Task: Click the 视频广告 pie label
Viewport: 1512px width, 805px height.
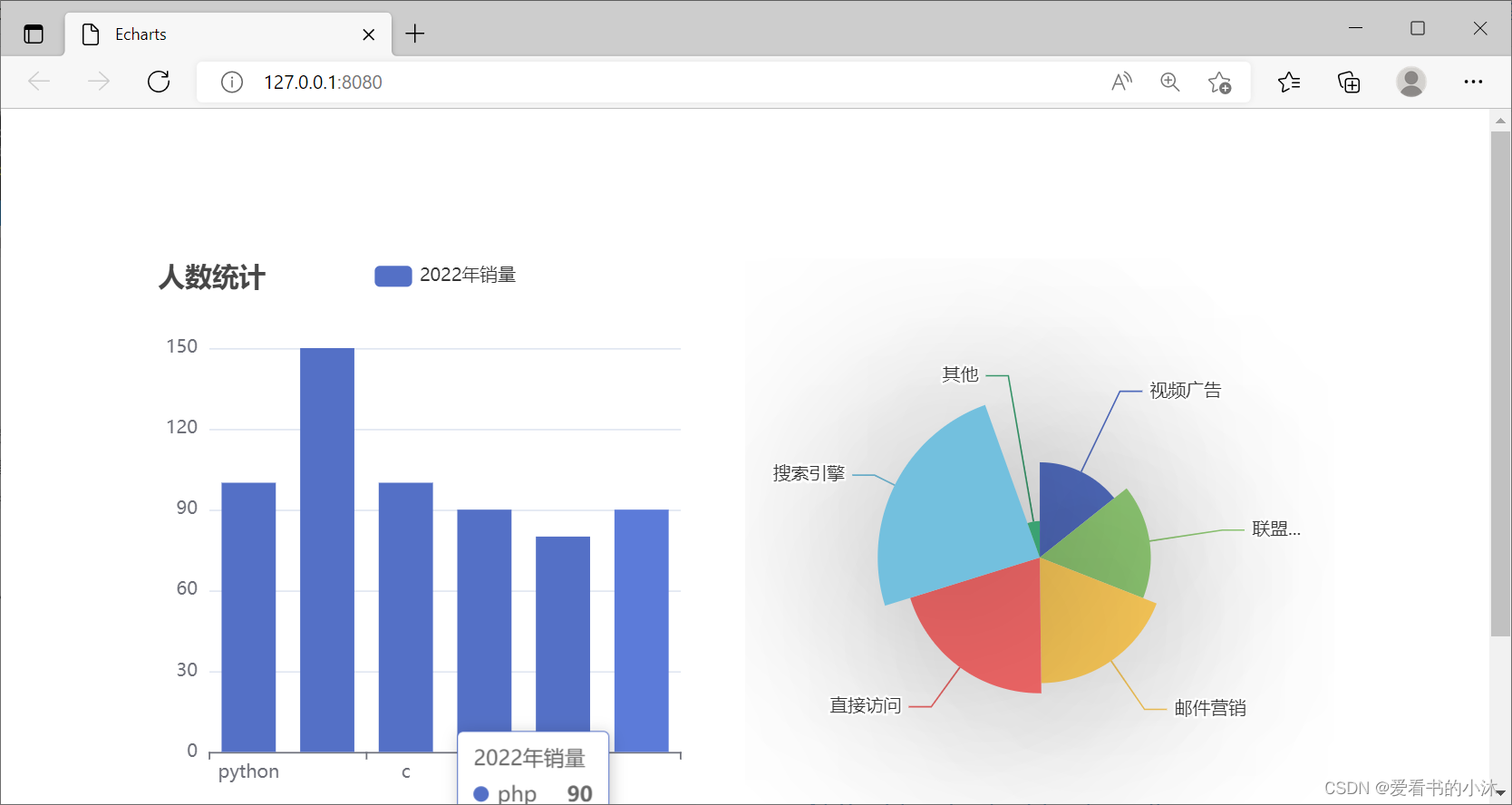Action: click(x=1186, y=391)
